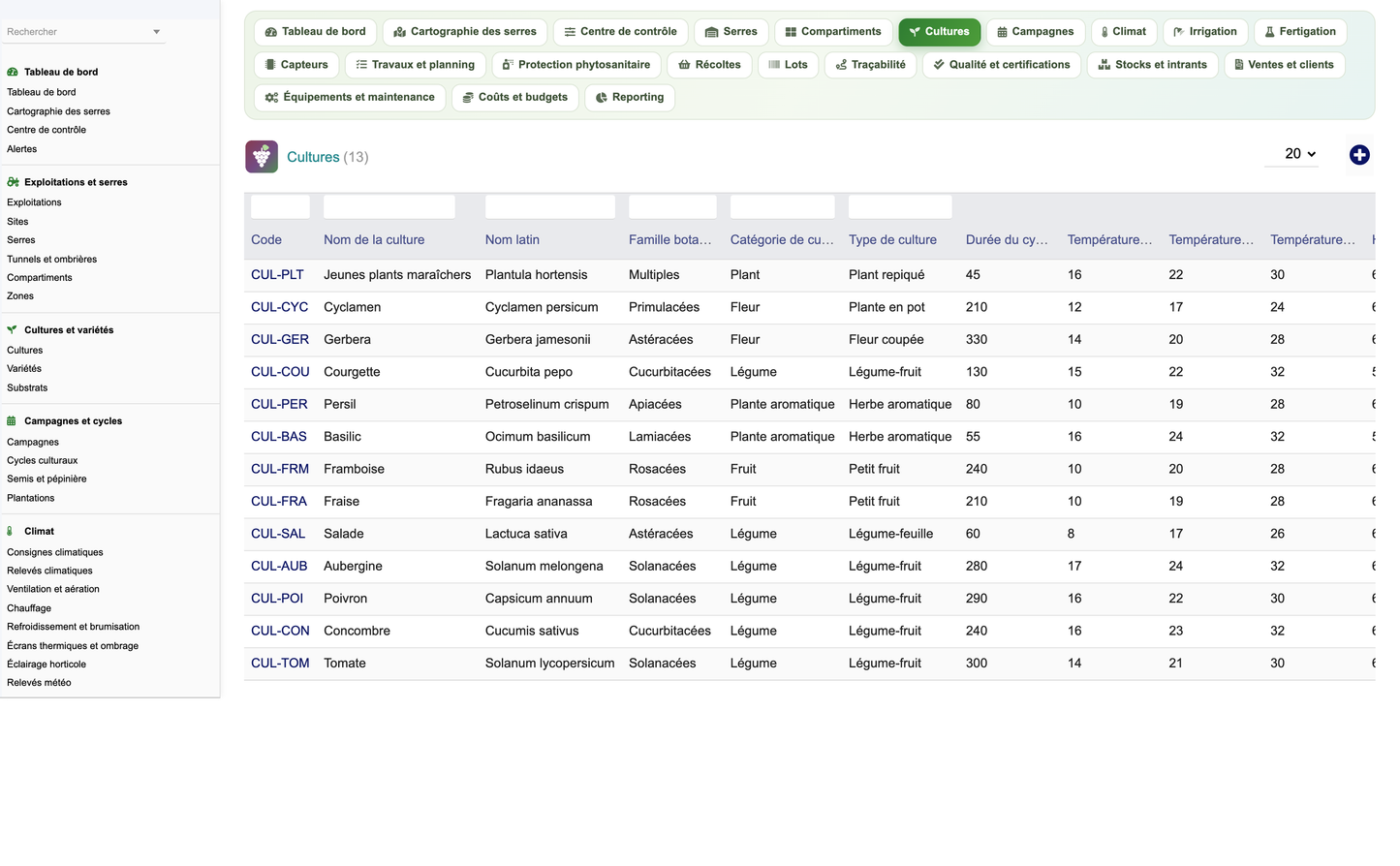
Task: Click the blue plus icon to add culture
Action: click(x=1359, y=155)
